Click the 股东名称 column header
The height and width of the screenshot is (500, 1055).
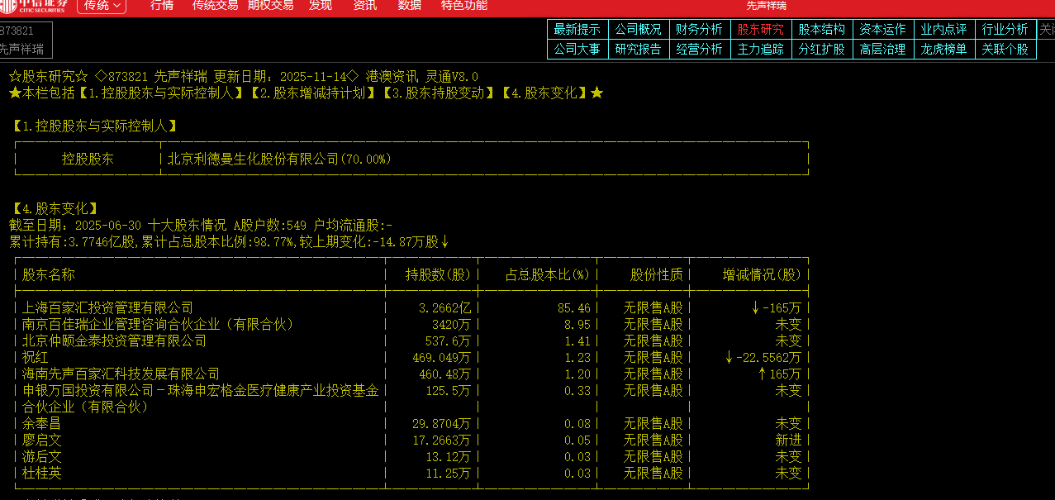click(x=48, y=275)
